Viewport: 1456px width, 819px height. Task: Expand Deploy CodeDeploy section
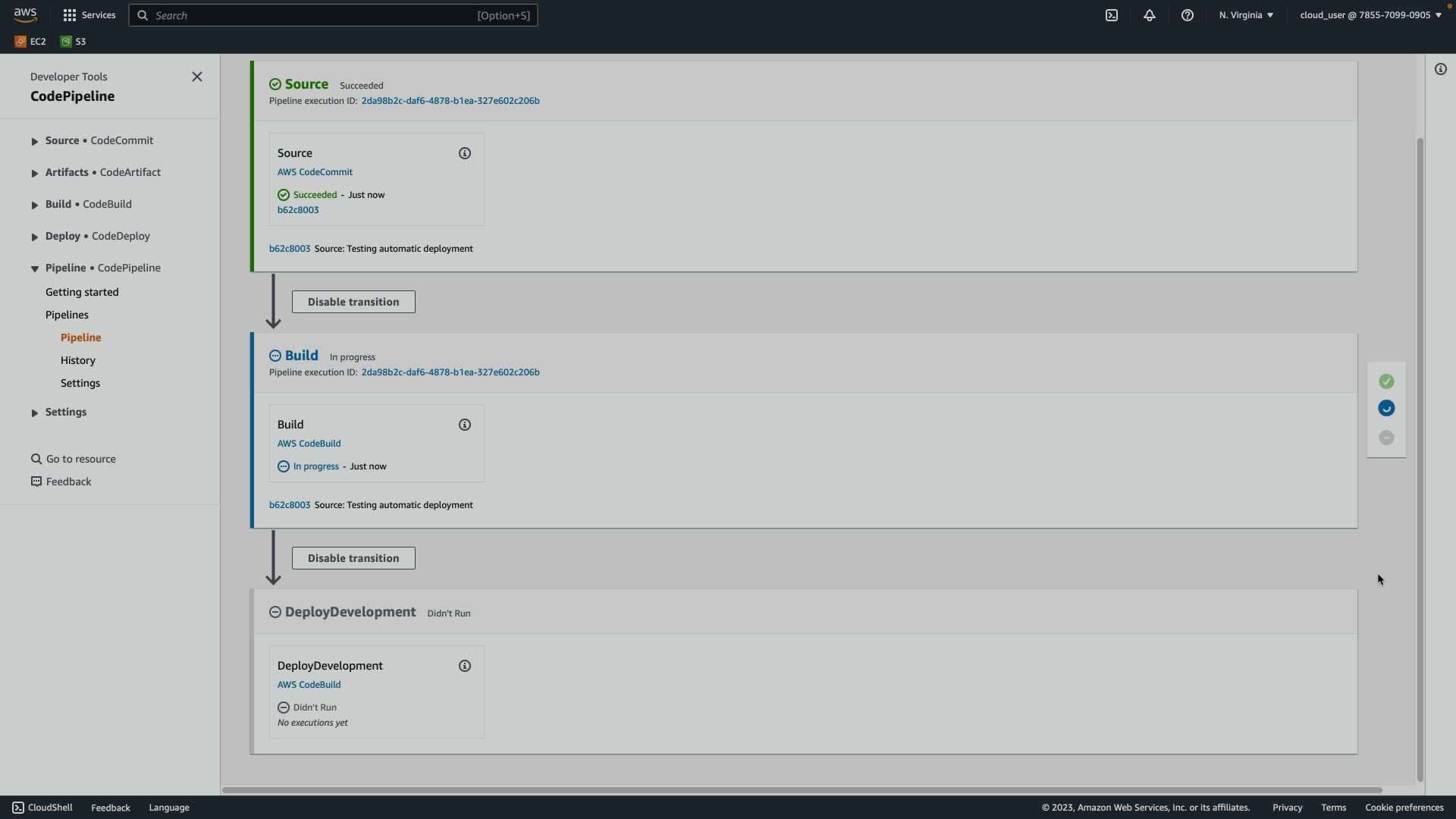coord(35,237)
